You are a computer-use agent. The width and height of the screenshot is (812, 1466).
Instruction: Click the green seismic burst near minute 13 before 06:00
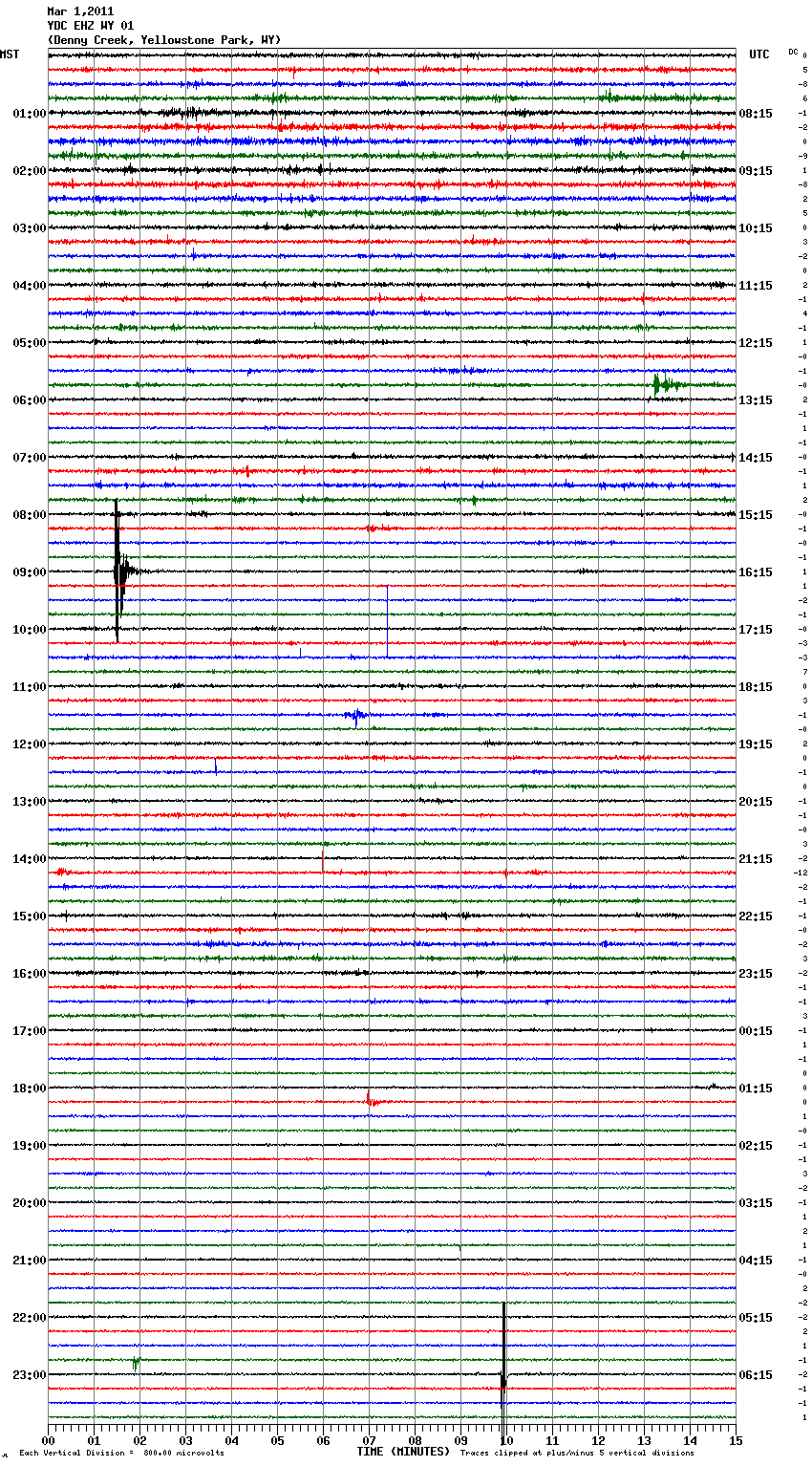(665, 384)
